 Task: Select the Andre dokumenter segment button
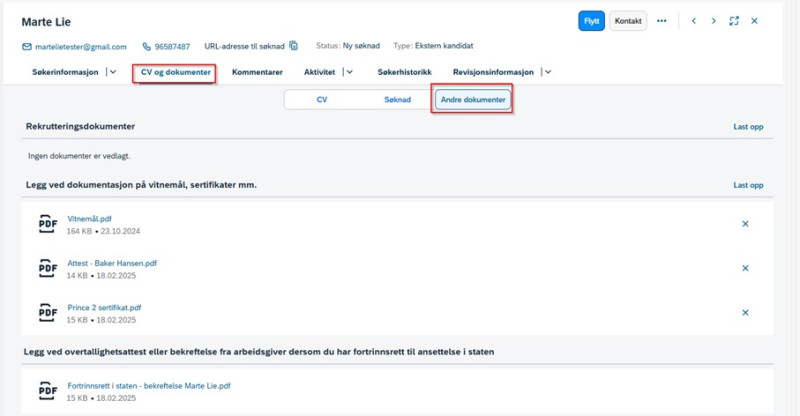pos(473,100)
